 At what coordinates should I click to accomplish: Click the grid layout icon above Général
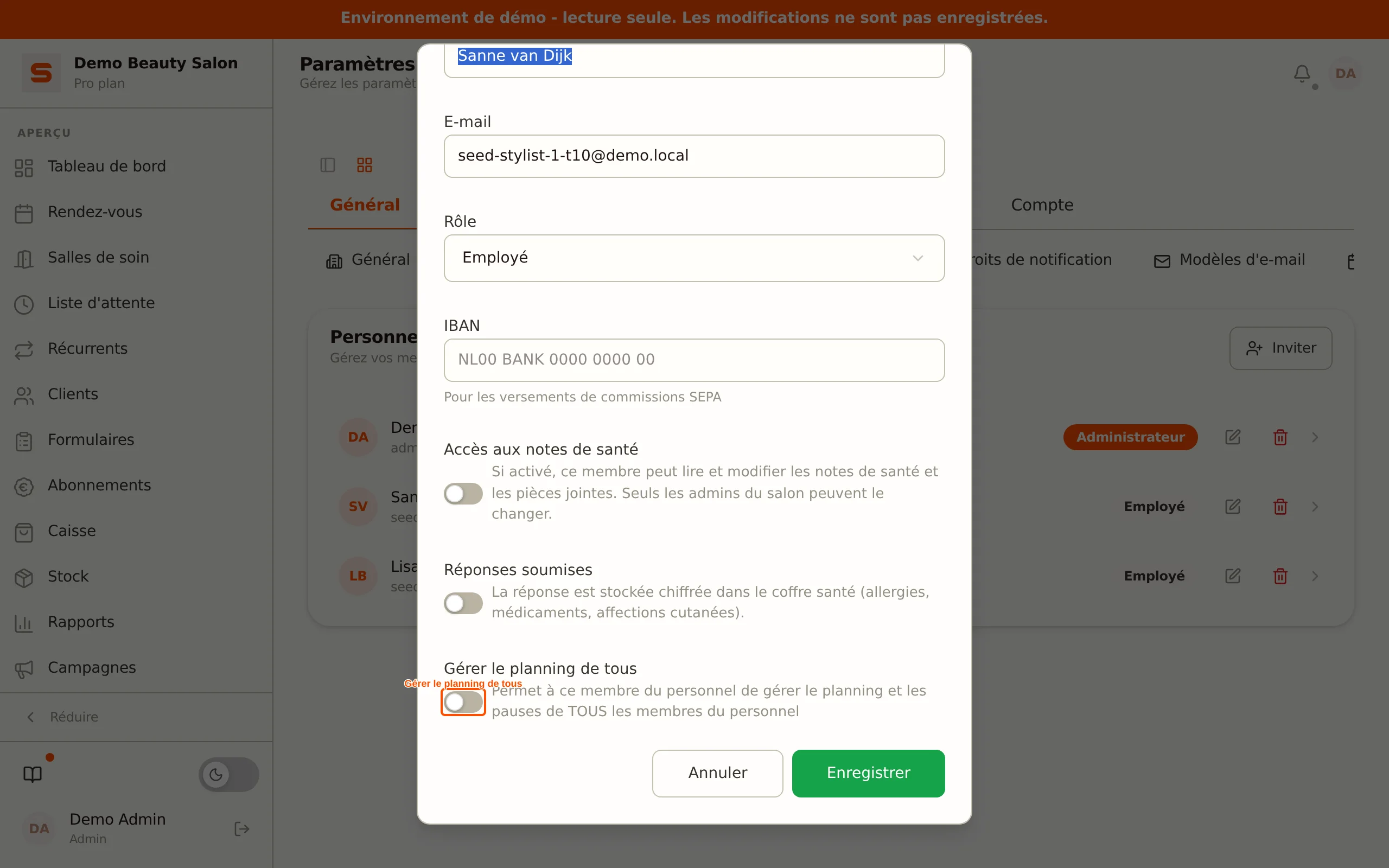click(x=365, y=165)
